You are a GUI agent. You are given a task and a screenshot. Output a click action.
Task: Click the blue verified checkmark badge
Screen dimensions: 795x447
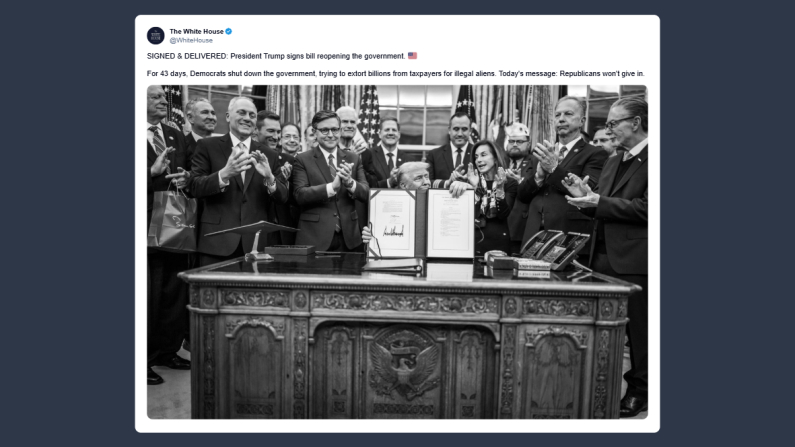[x=229, y=31]
